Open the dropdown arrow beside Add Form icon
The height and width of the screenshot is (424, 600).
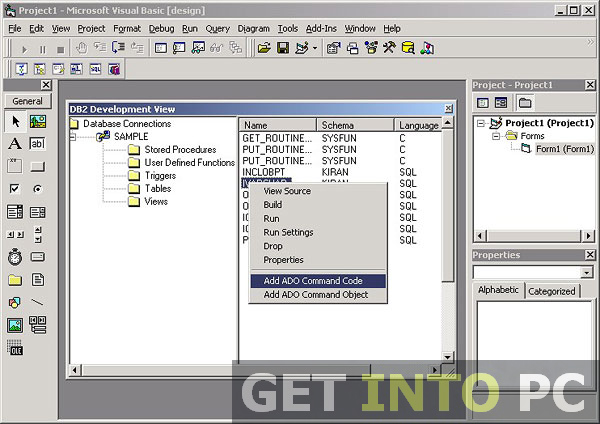tap(315, 49)
